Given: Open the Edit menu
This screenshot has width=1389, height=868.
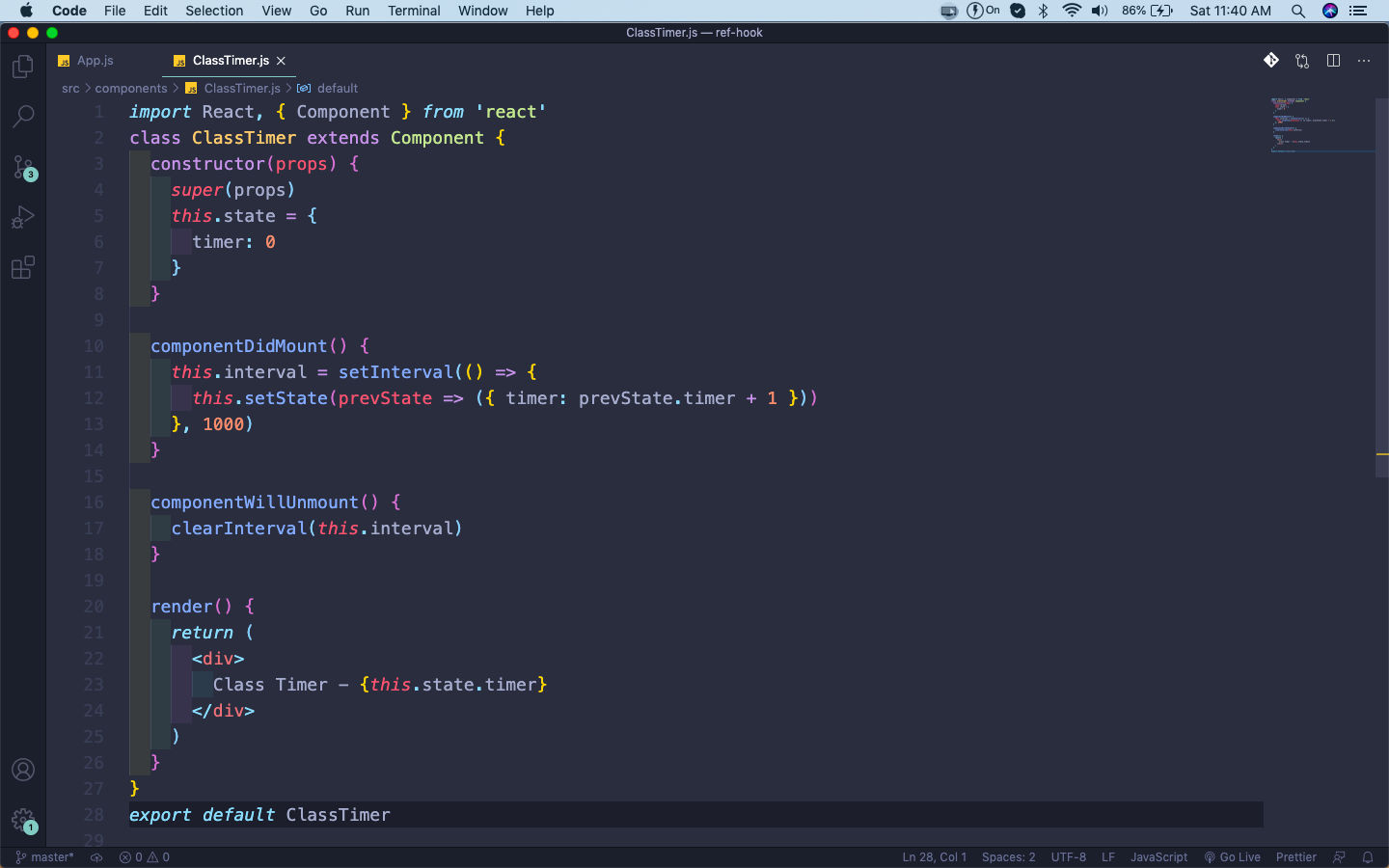Looking at the screenshot, I should pyautogui.click(x=155, y=11).
